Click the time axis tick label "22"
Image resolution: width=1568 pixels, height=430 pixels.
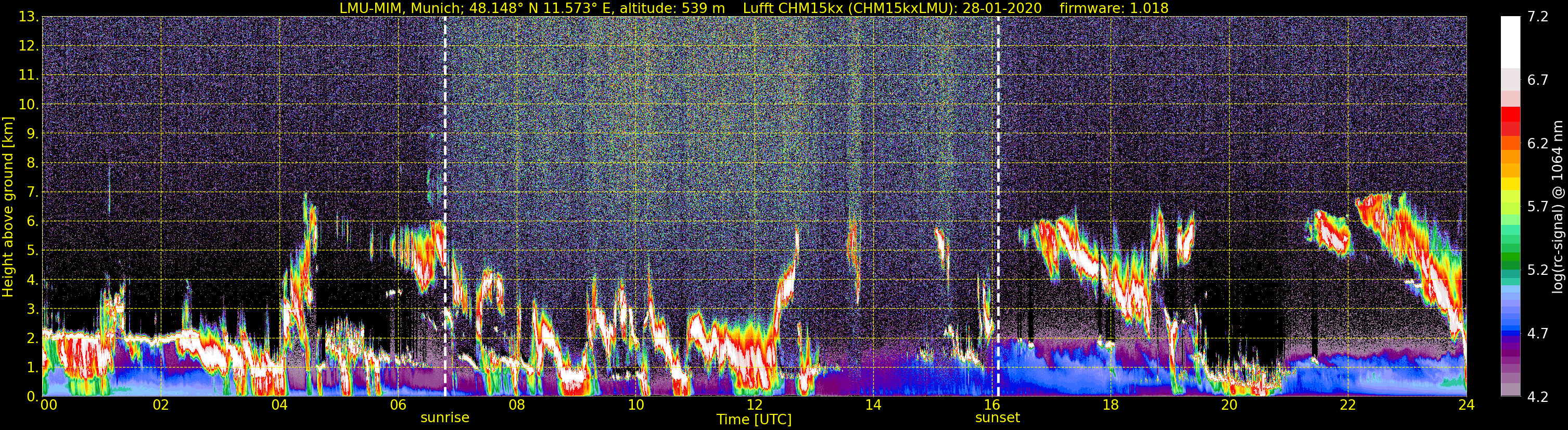click(1348, 406)
